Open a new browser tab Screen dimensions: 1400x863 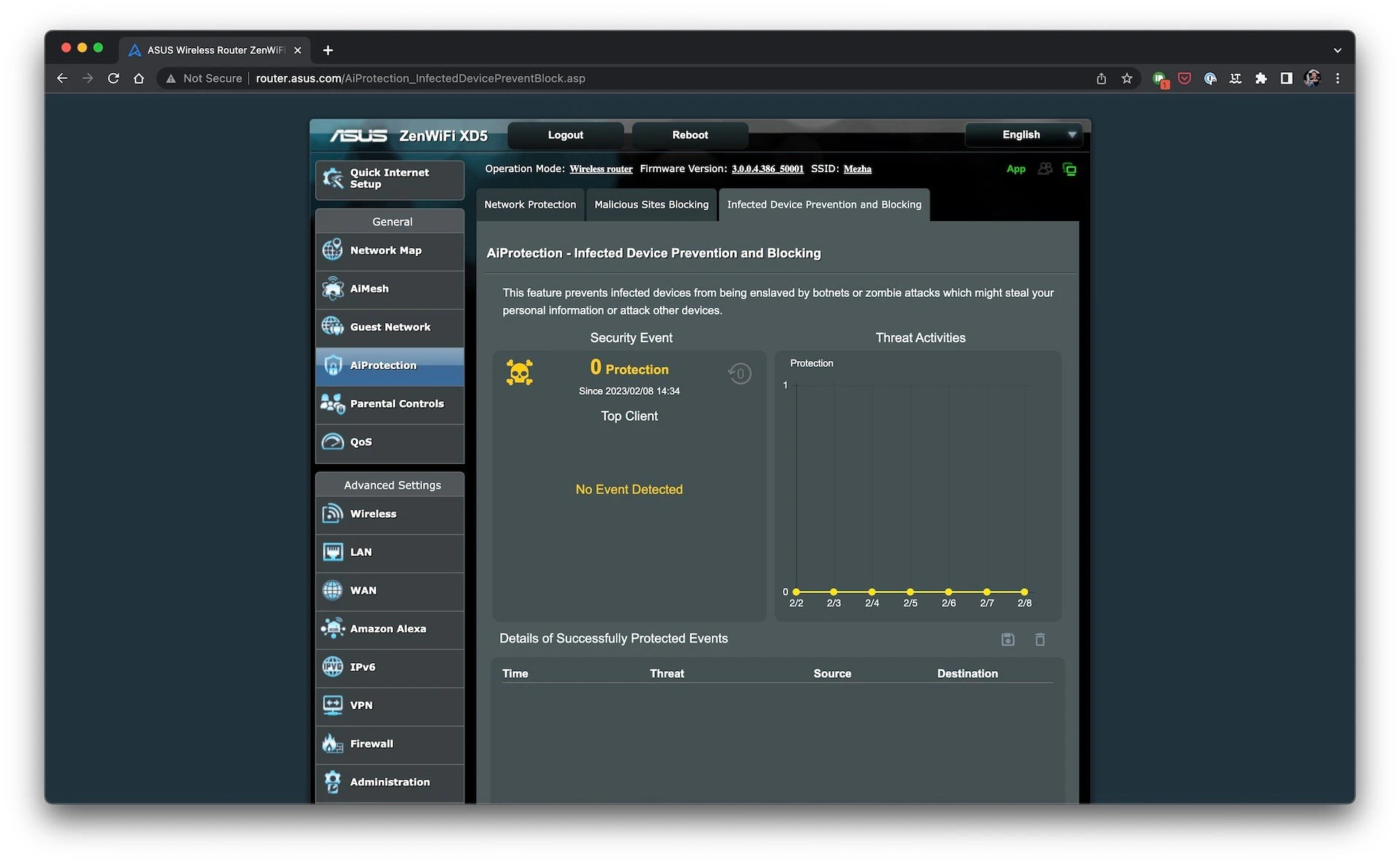coord(328,50)
